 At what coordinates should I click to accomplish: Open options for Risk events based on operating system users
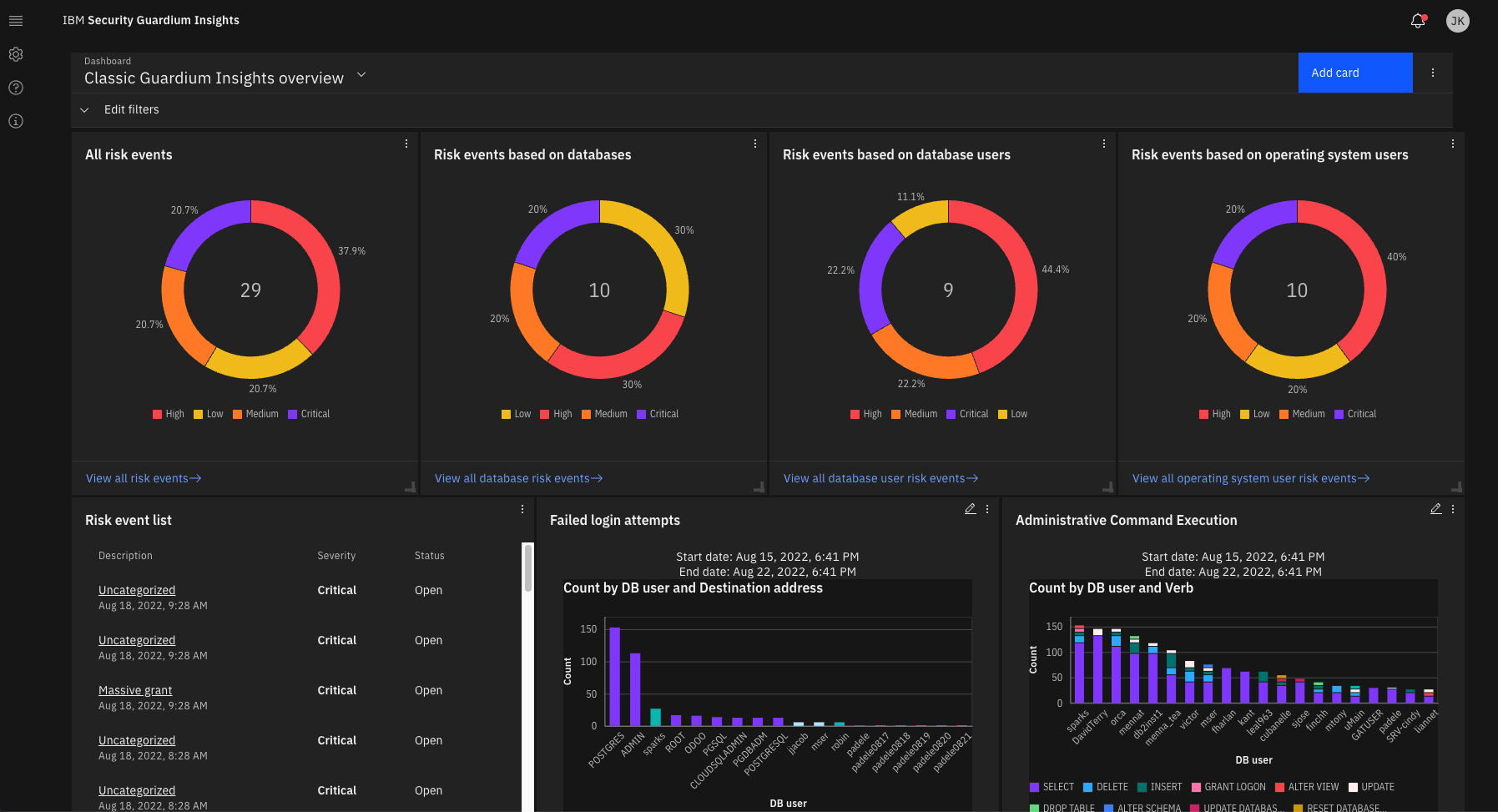pos(1453,144)
